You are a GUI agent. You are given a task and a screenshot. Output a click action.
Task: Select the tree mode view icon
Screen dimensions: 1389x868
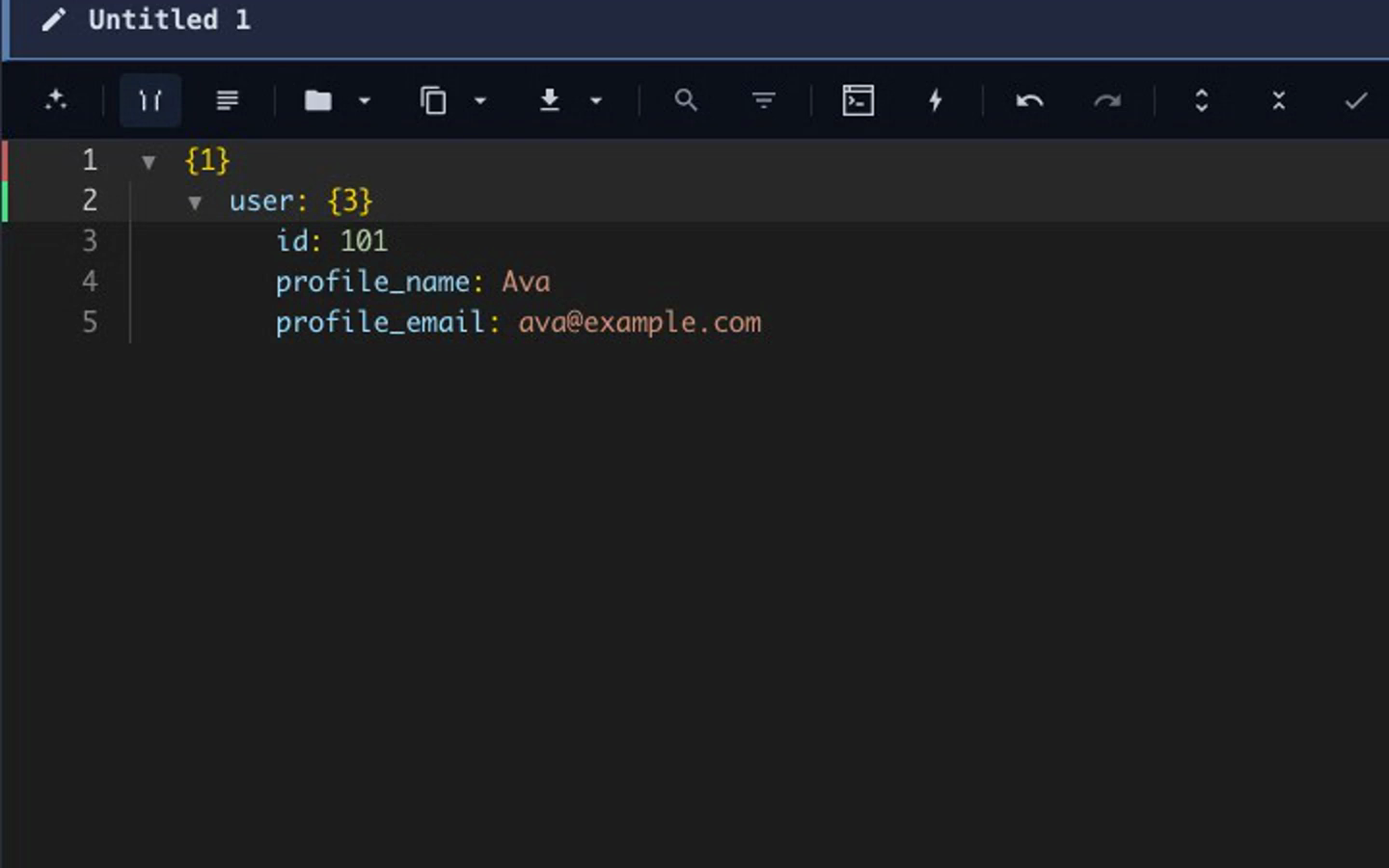[x=150, y=100]
